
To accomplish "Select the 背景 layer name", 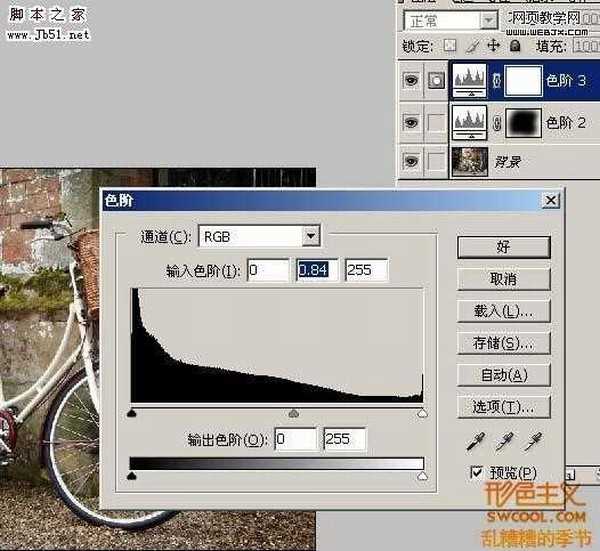I will pos(508,162).
